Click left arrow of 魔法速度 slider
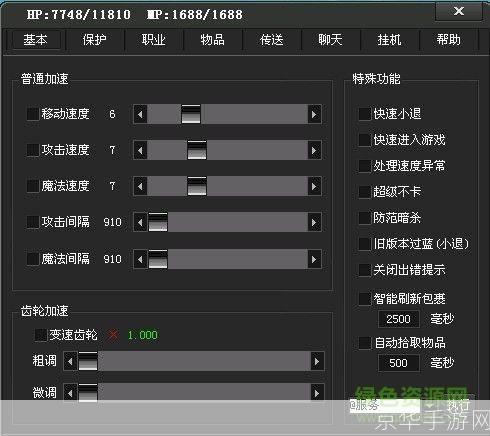This screenshot has width=490, height=436. (x=140, y=186)
